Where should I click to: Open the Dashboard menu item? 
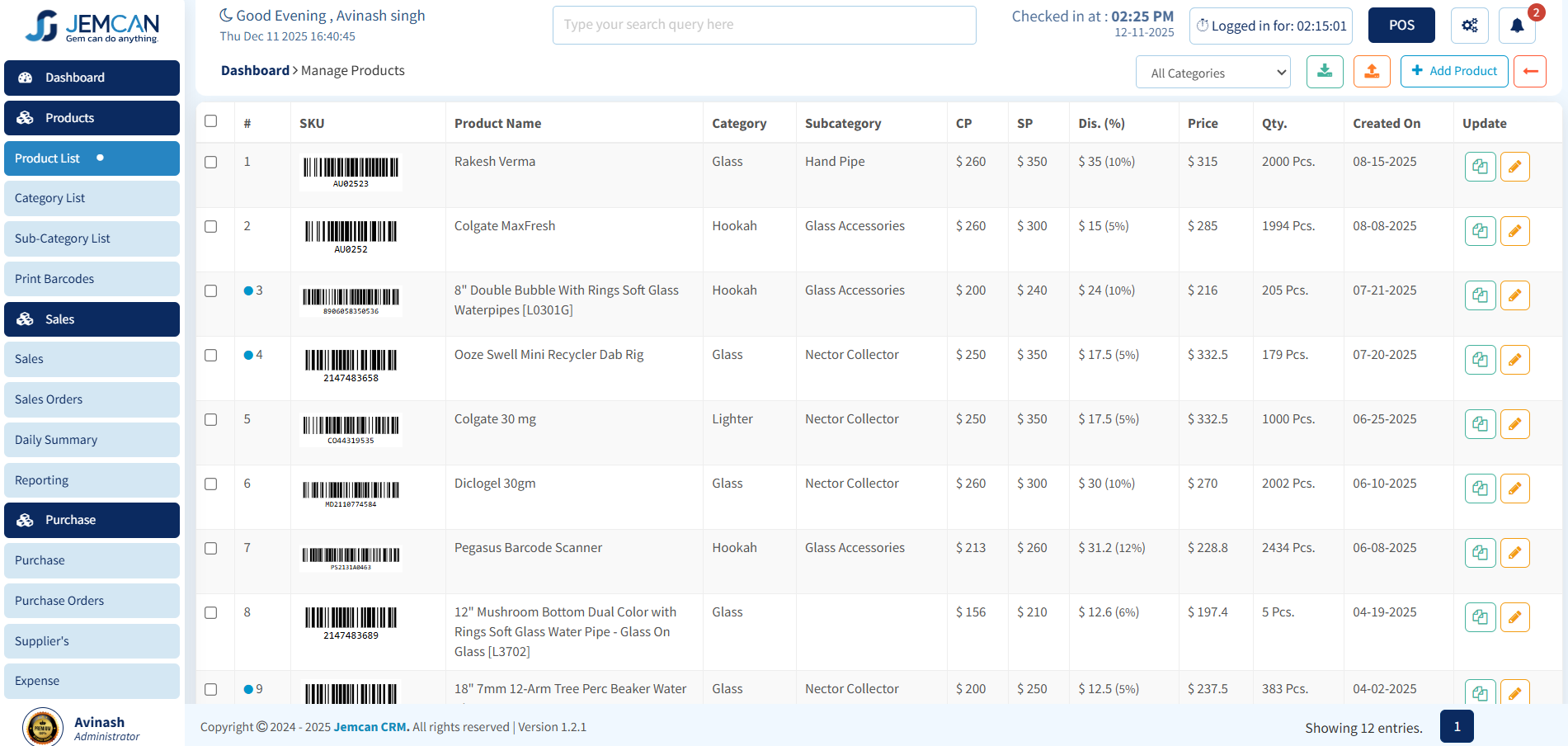[91, 78]
